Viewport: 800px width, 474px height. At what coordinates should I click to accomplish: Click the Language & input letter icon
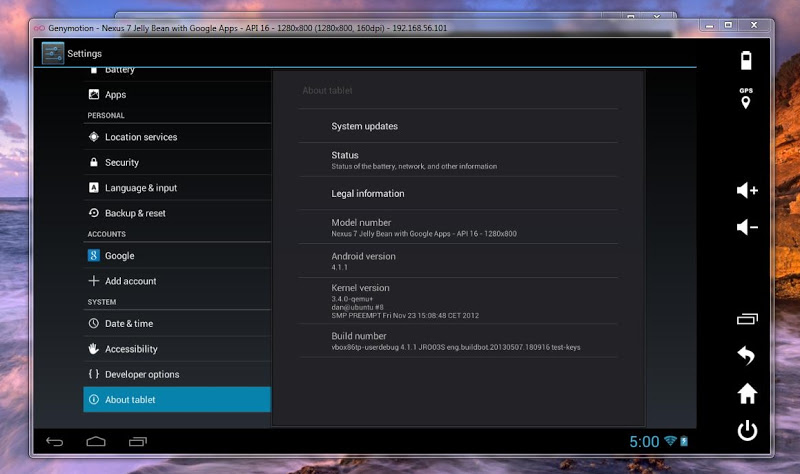tap(94, 188)
